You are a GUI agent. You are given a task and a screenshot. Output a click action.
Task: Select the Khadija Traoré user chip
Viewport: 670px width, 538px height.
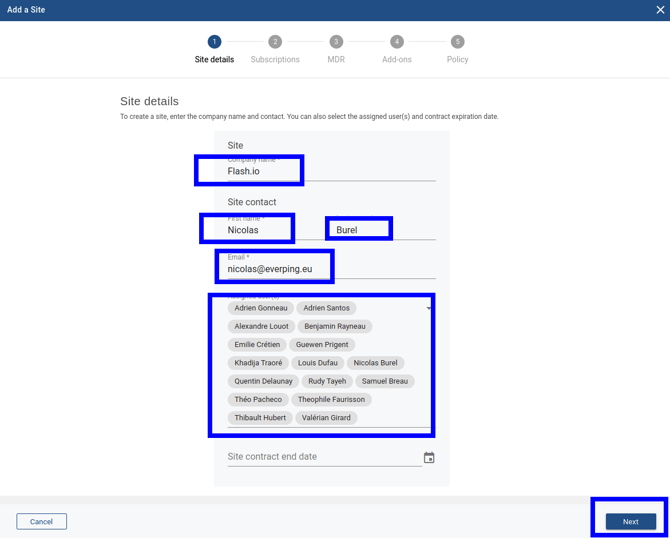[258, 363]
